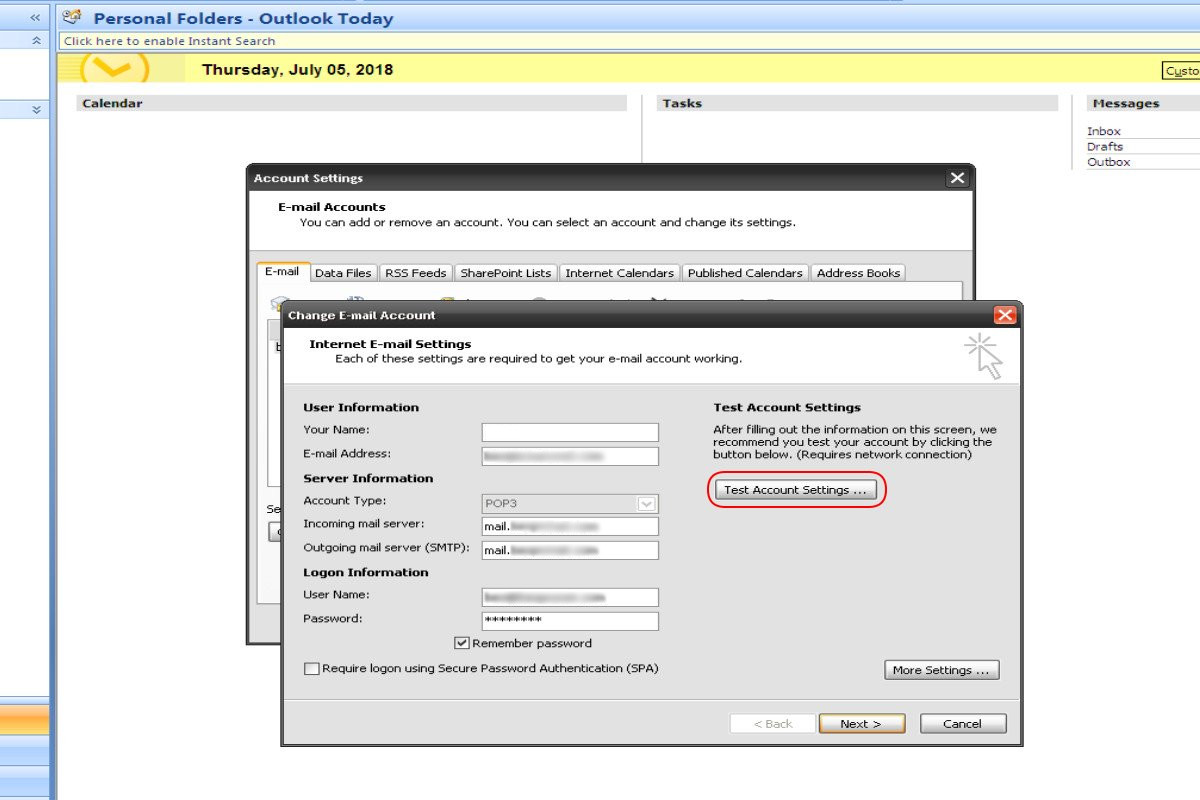Viewport: 1200px width, 800px height.
Task: Open Drafts from the Messages list
Action: point(1105,146)
